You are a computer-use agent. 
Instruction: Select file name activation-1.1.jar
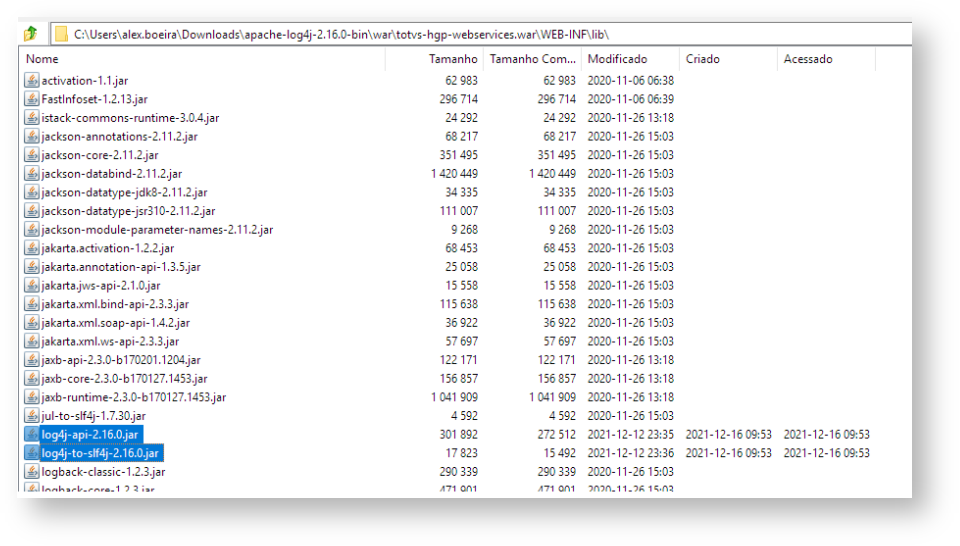pyautogui.click(x=84, y=81)
